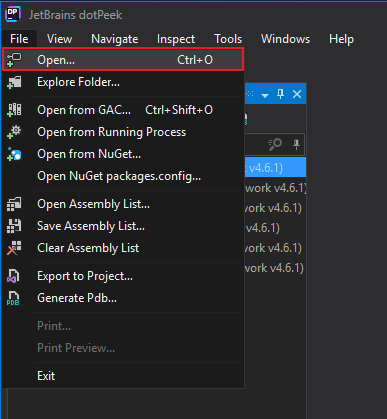Choose Generate Pdb
387x419 pixels.
click(123, 298)
